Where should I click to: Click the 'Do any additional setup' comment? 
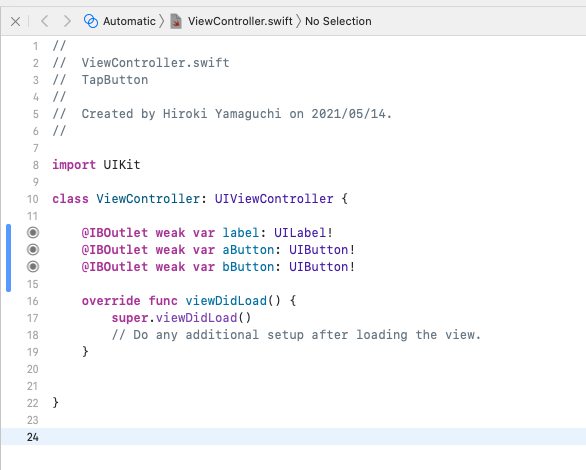click(296, 335)
